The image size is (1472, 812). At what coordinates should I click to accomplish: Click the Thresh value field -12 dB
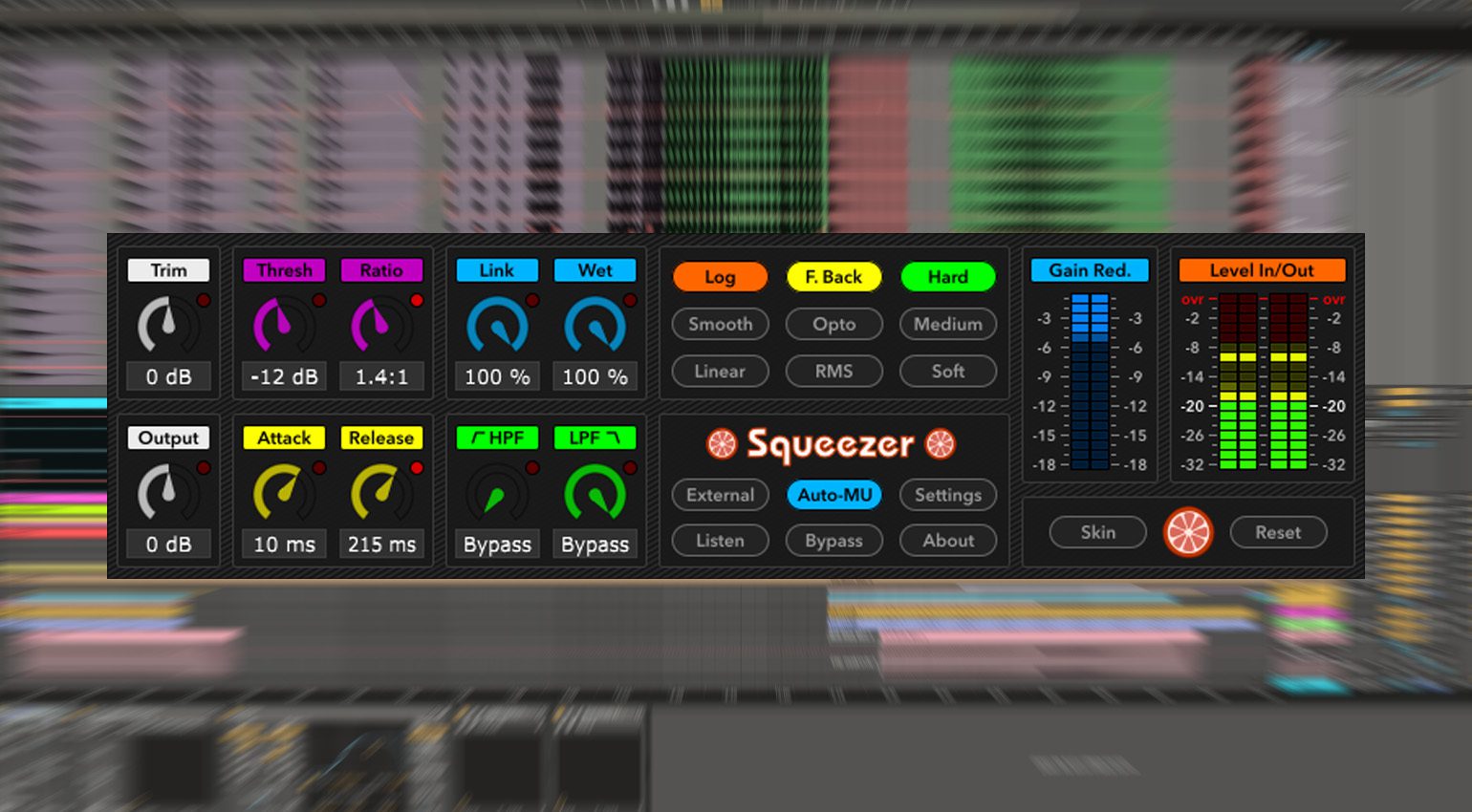(x=284, y=376)
